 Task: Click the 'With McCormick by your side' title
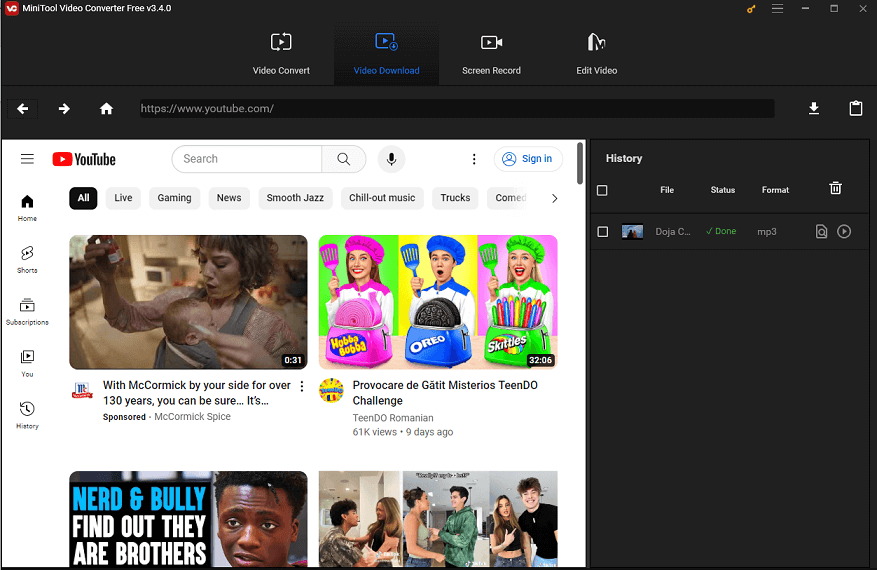pos(197,393)
